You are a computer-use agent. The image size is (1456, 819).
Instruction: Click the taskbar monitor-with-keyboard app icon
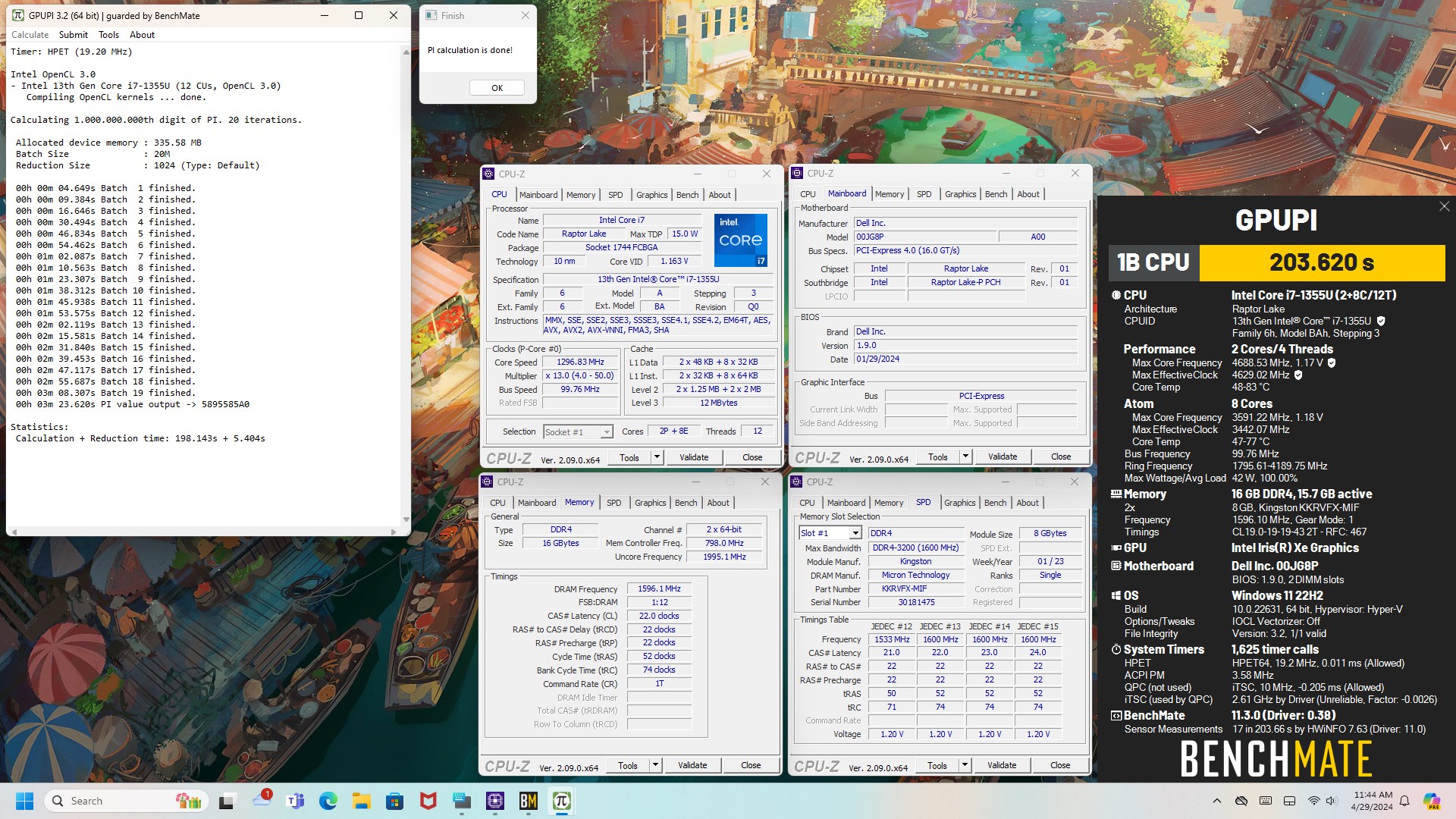(461, 801)
